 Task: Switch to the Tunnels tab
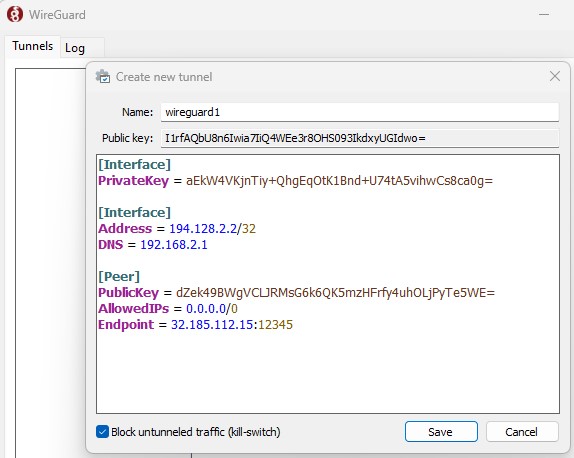33,46
